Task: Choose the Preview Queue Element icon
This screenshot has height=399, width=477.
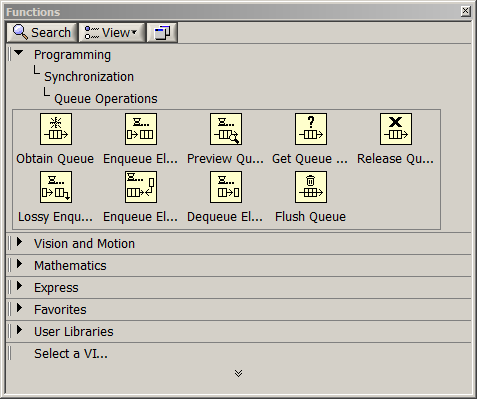Action: pos(226,129)
